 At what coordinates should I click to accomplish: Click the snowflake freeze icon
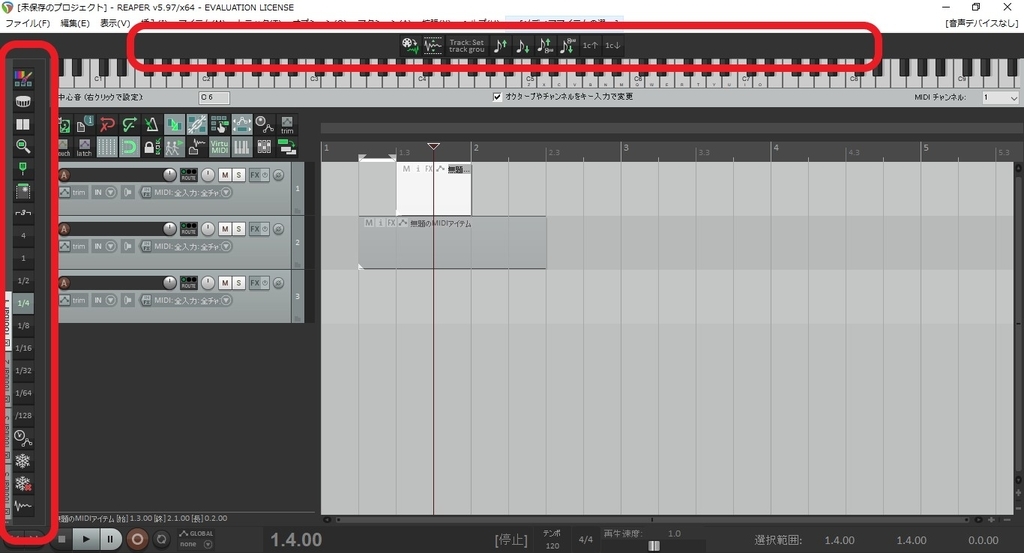point(23,461)
